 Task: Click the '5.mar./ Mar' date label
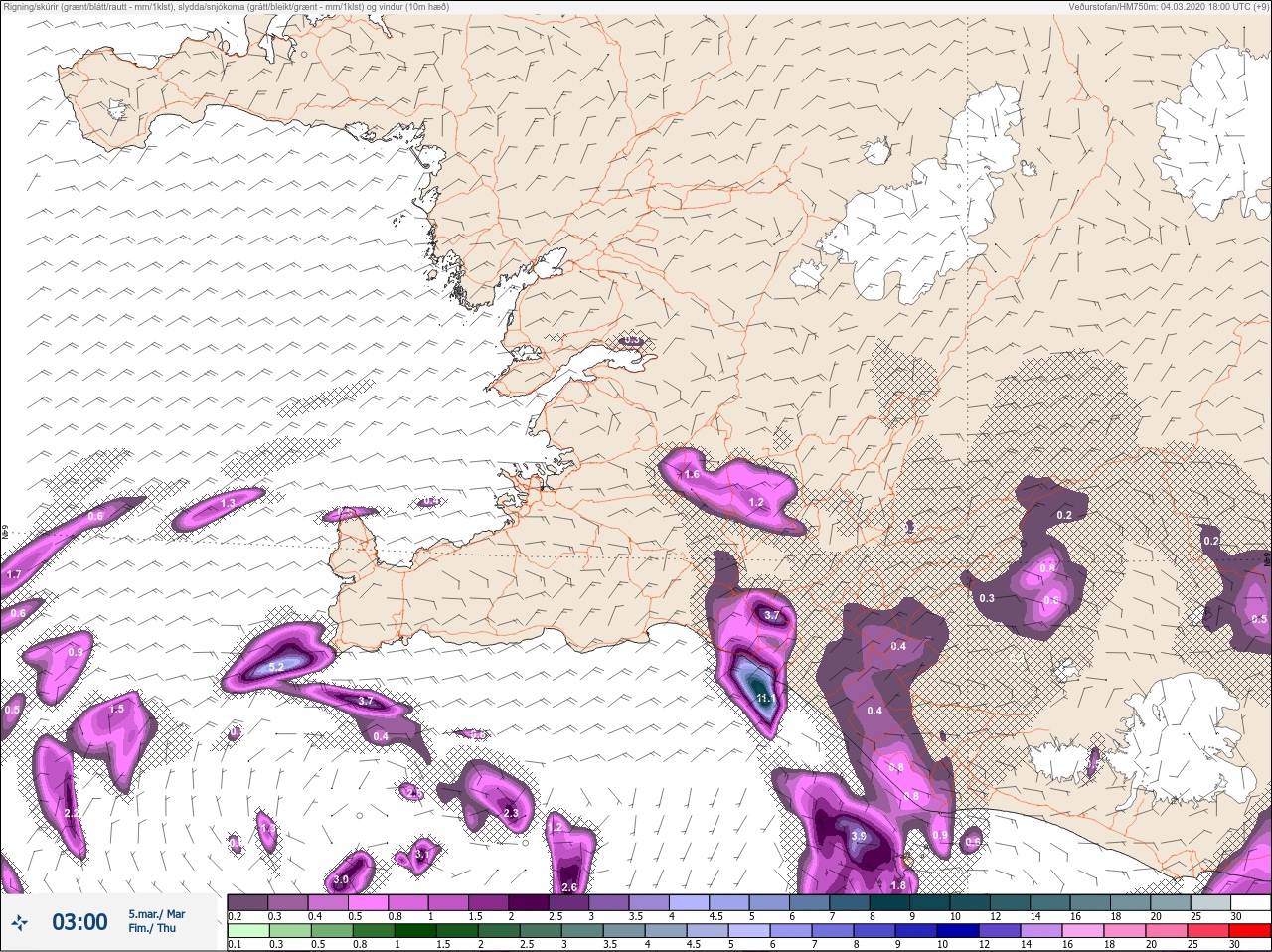156,914
